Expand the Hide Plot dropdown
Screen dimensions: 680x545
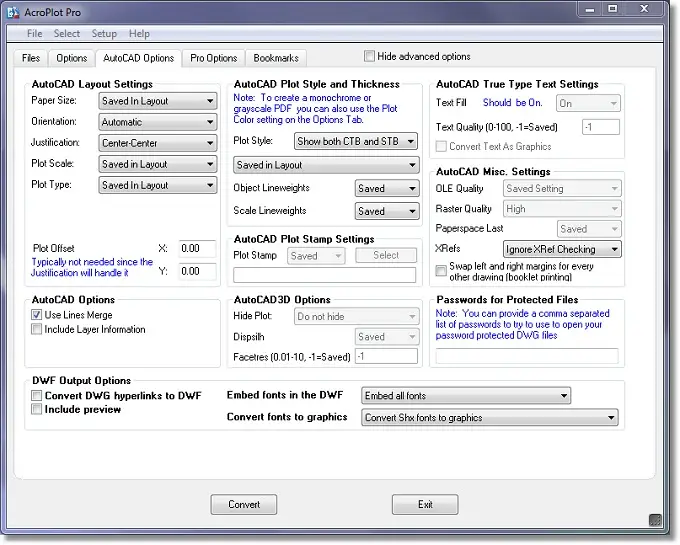click(x=356, y=317)
